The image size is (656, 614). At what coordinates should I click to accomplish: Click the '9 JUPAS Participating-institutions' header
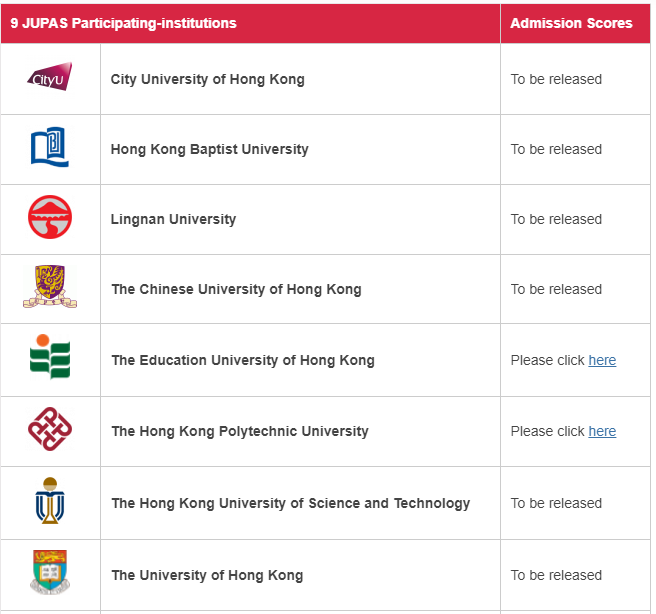123,23
